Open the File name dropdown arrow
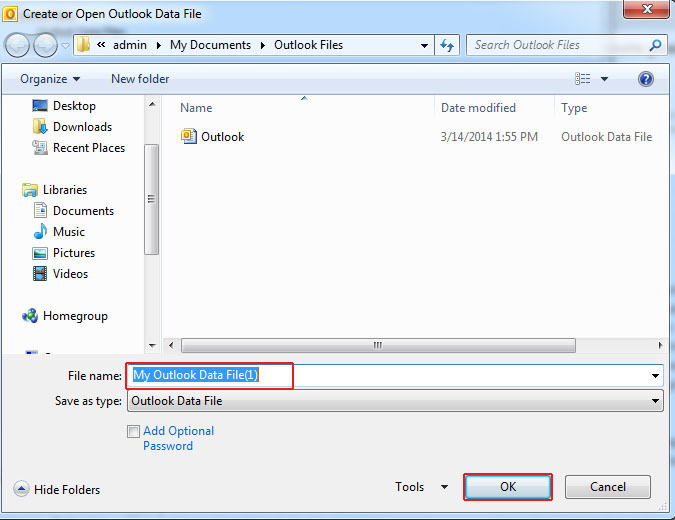 click(655, 376)
